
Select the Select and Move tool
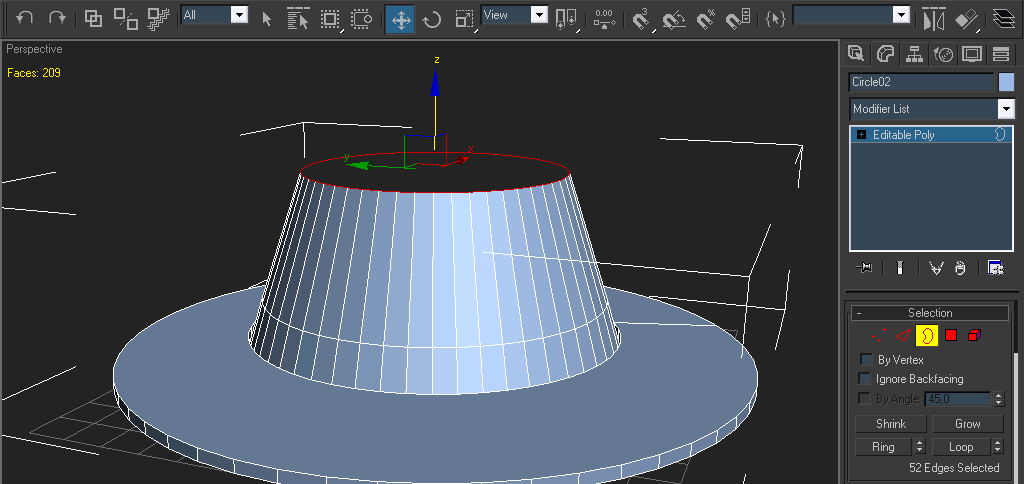[x=400, y=18]
